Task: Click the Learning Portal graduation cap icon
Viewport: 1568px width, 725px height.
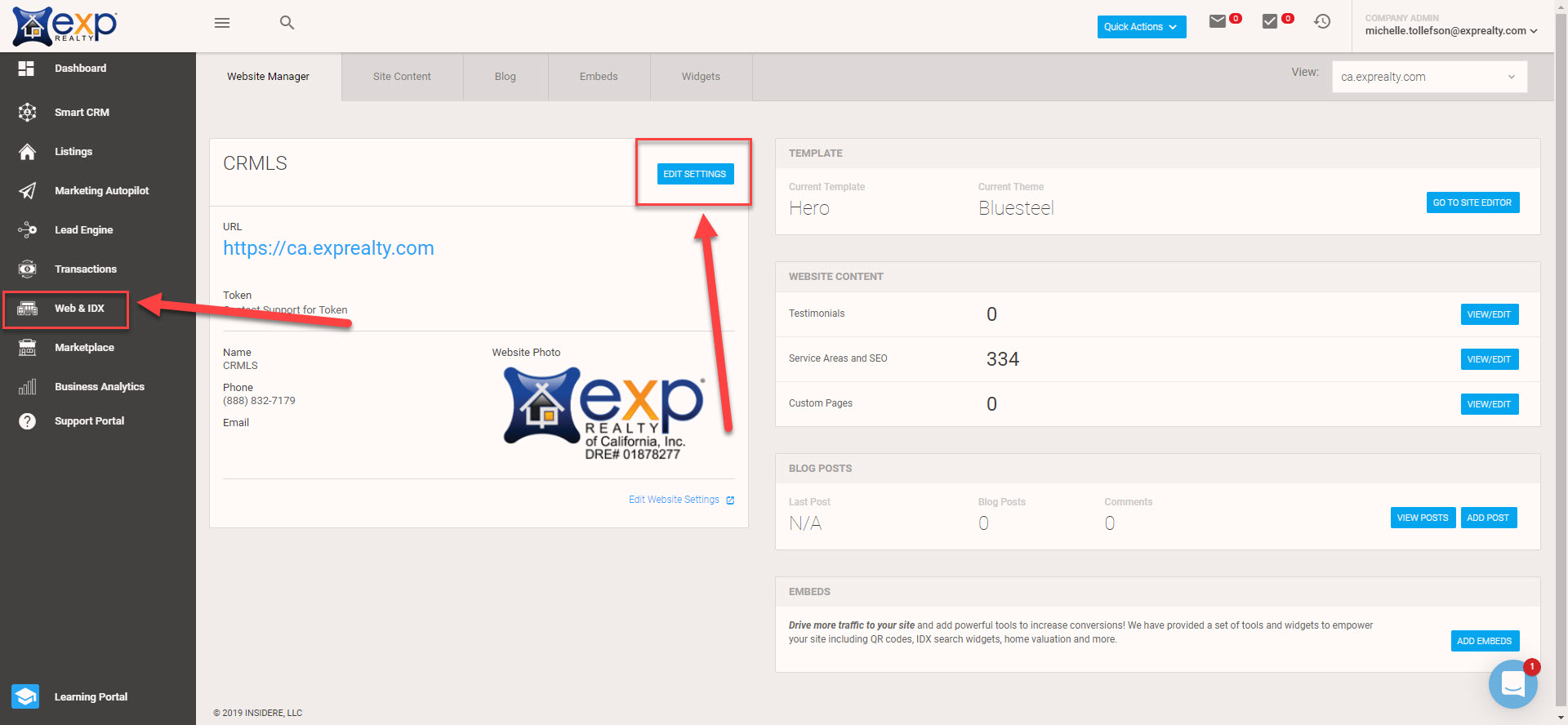Action: [25, 696]
